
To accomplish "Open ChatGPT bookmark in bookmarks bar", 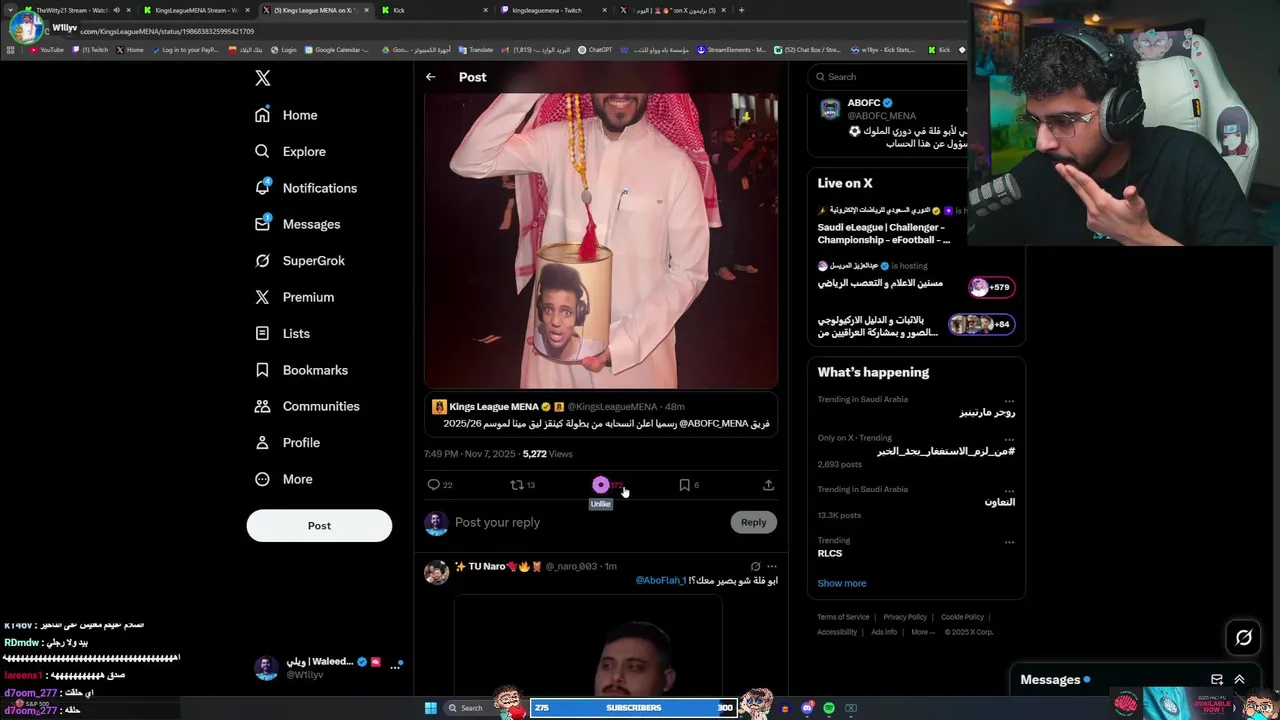I will pos(595,49).
